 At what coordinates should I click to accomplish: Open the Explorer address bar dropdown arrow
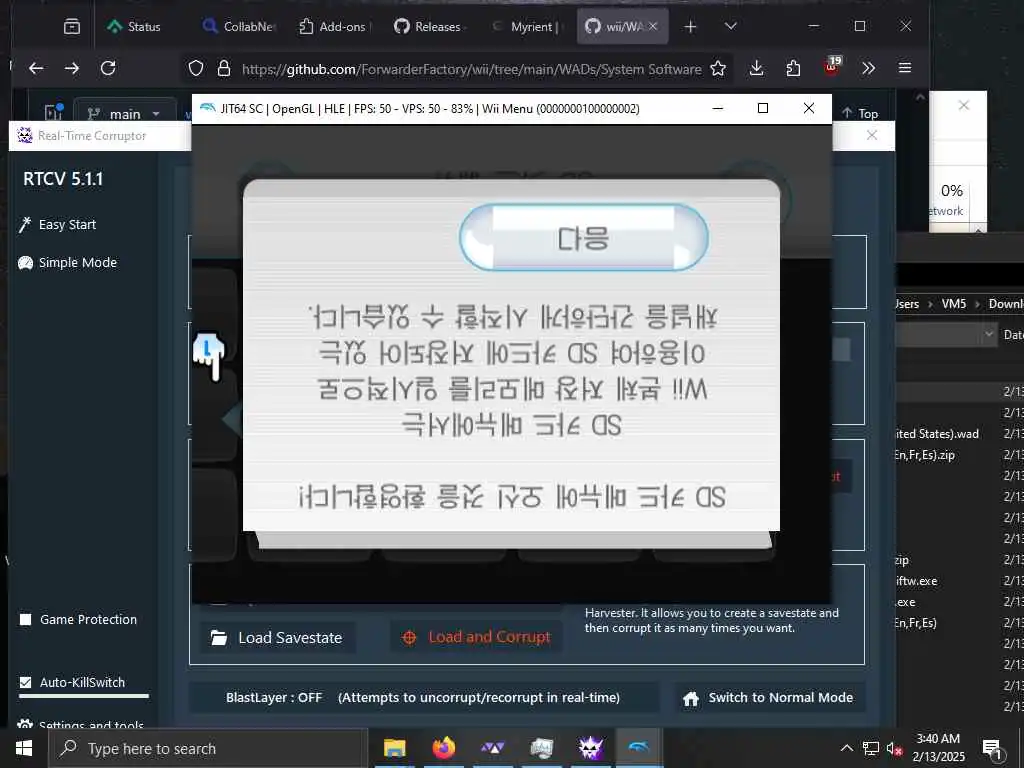(987, 334)
